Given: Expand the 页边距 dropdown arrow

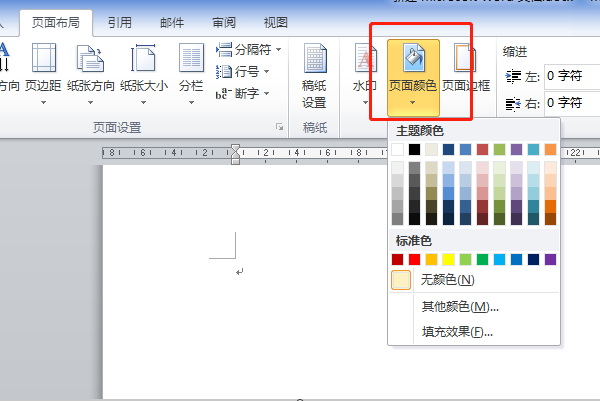Looking at the screenshot, I should (x=44, y=103).
